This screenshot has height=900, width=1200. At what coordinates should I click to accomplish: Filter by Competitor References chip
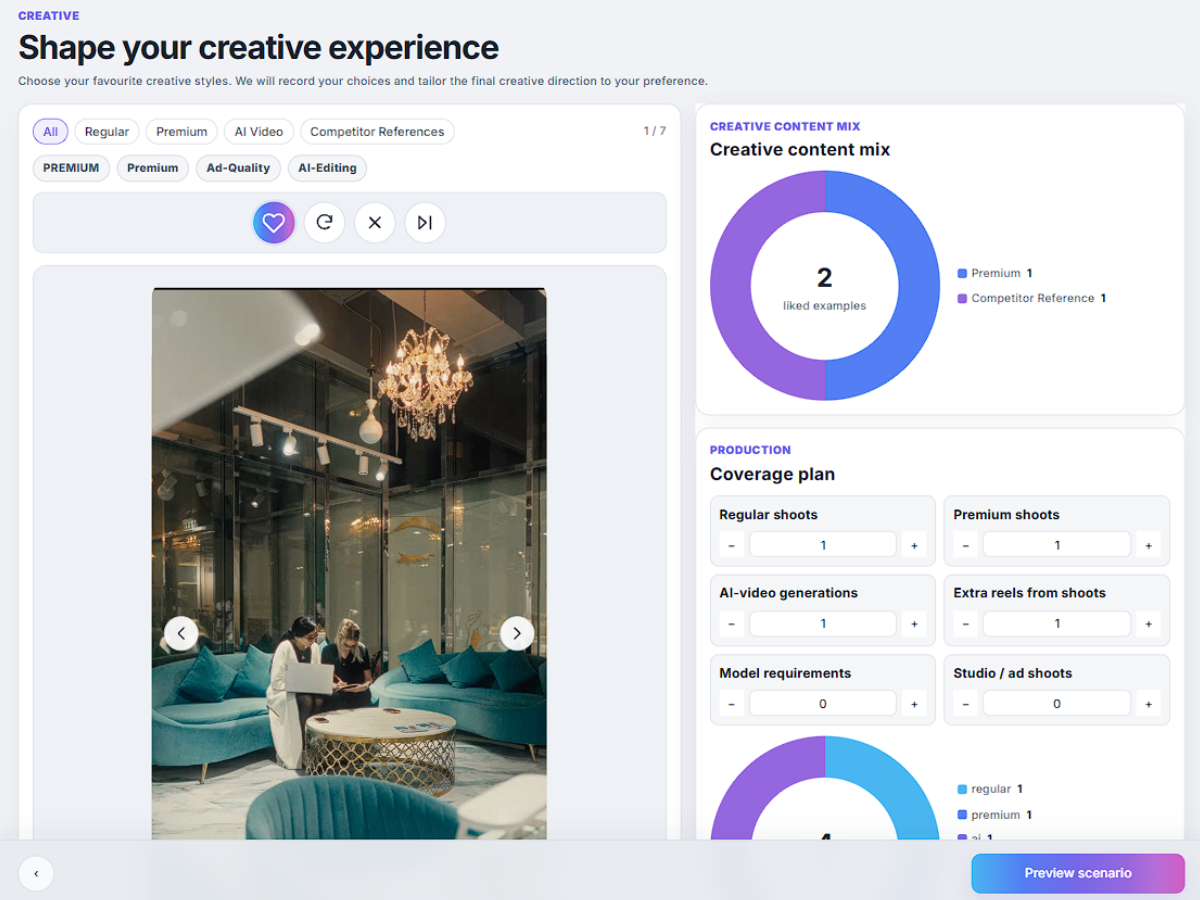point(377,132)
